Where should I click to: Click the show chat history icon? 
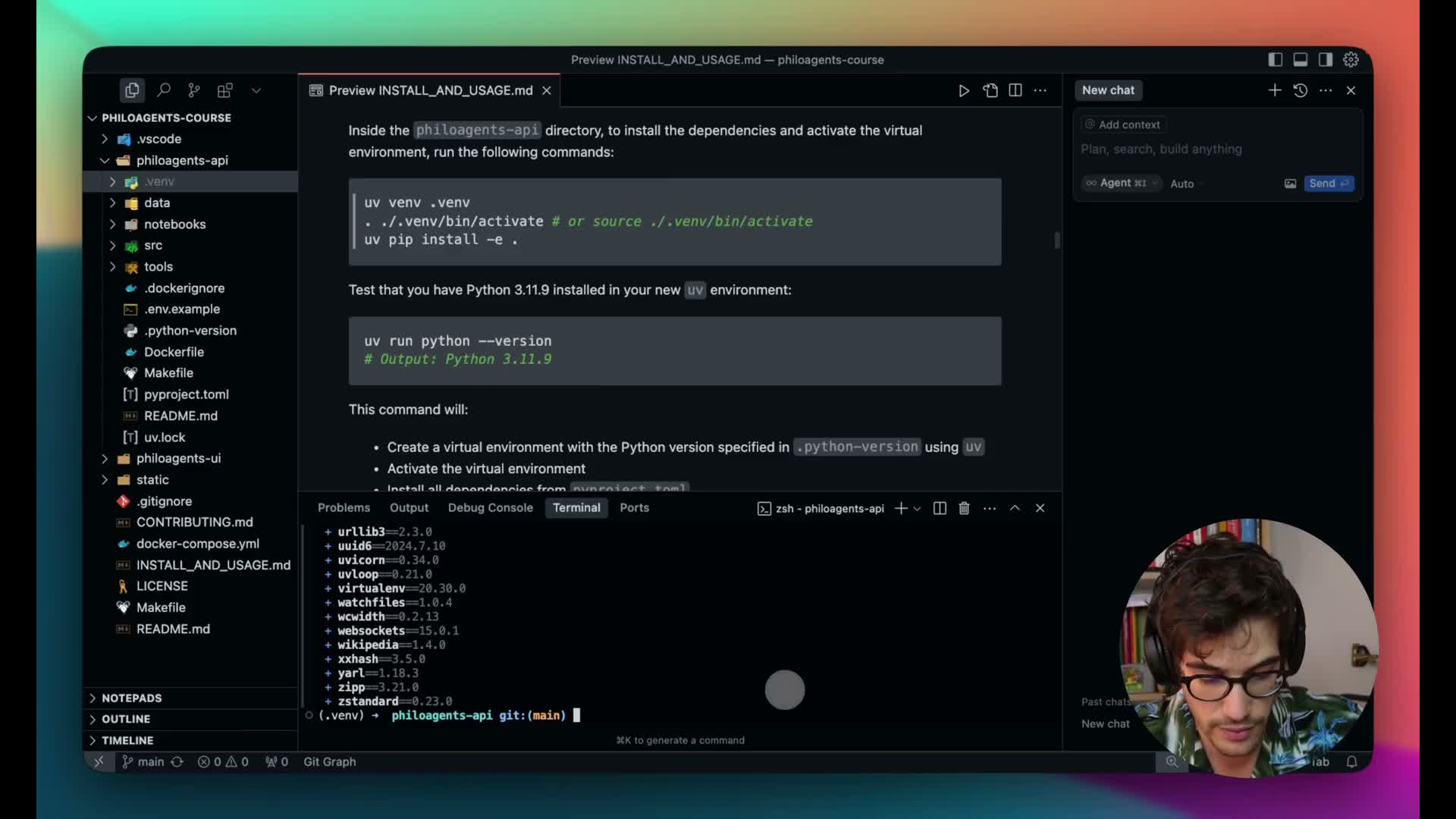pos(1300,90)
